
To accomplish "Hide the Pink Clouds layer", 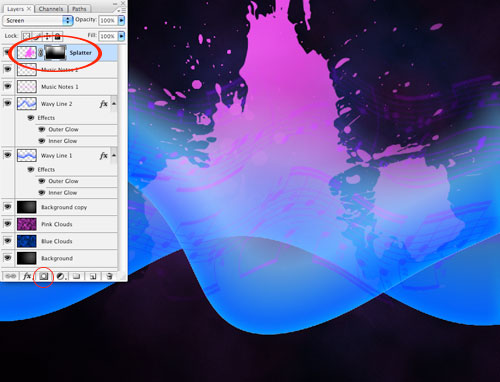I will 7,224.
